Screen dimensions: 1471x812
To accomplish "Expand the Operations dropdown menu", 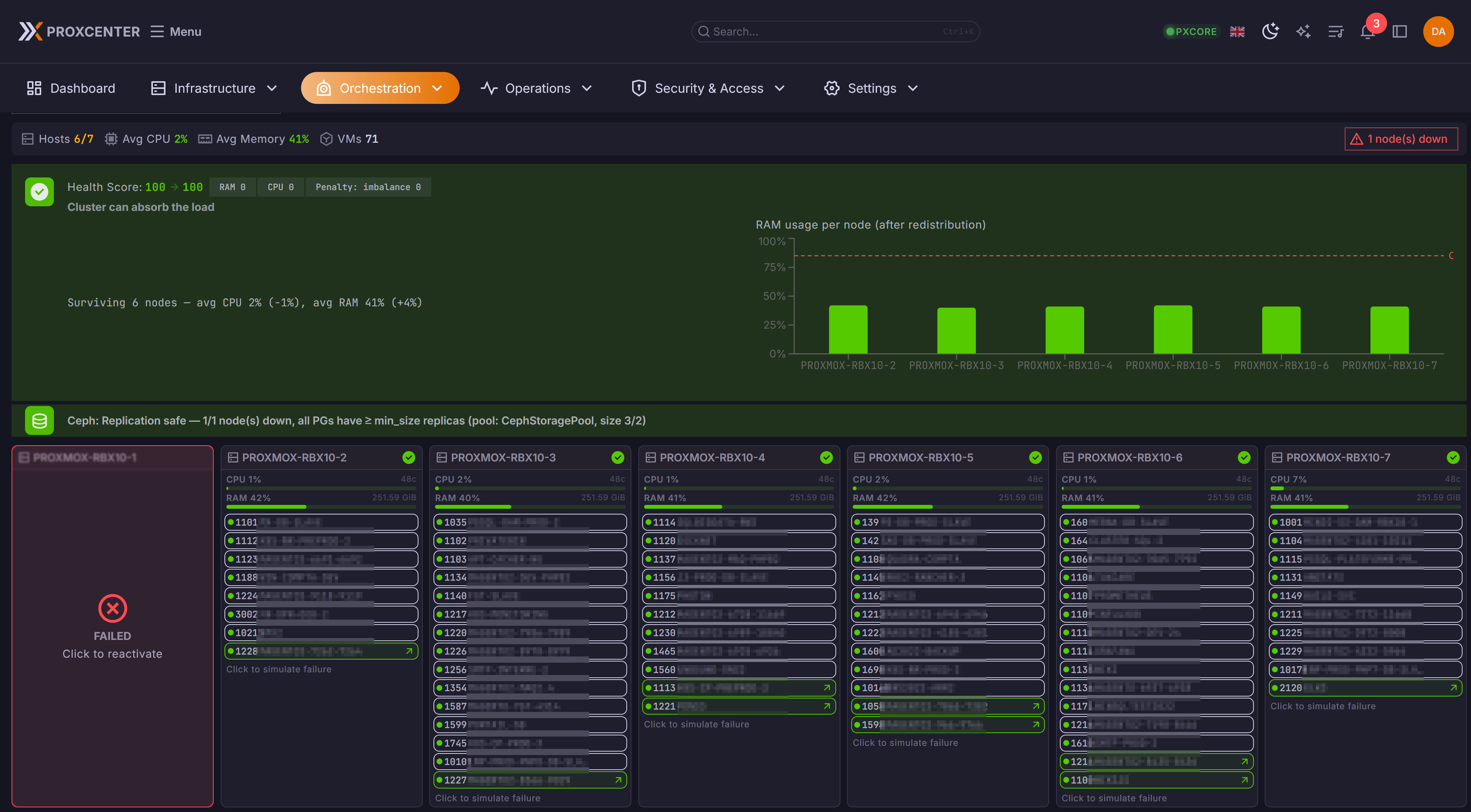I will (x=536, y=88).
